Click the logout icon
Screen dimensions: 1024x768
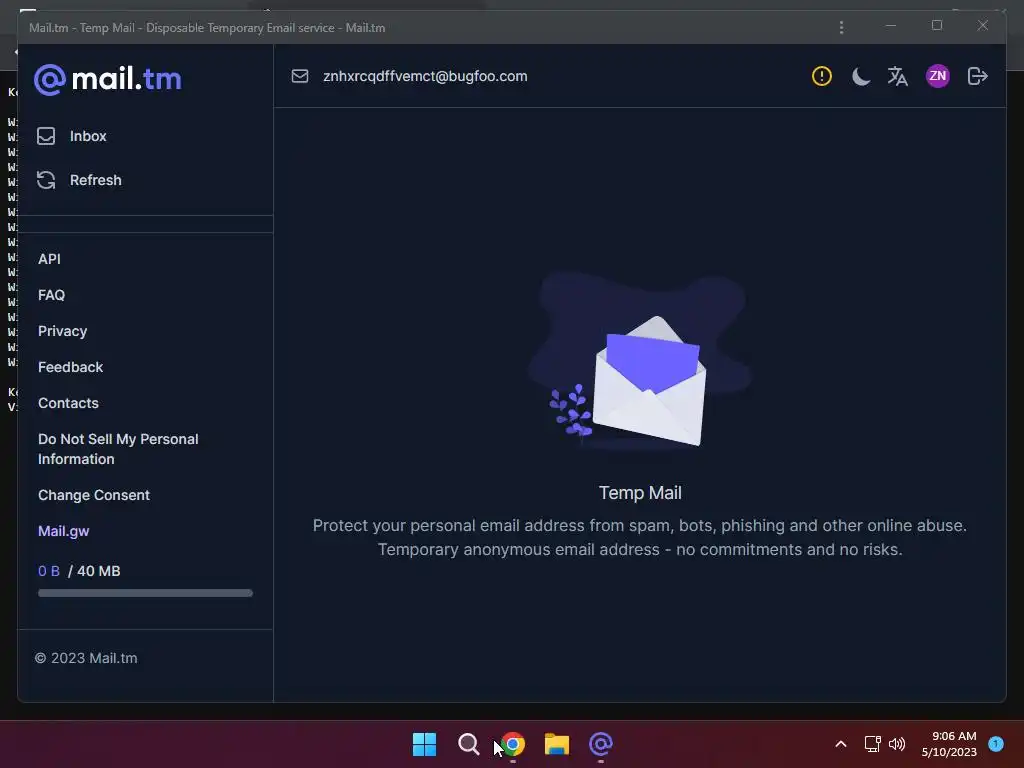tap(978, 76)
